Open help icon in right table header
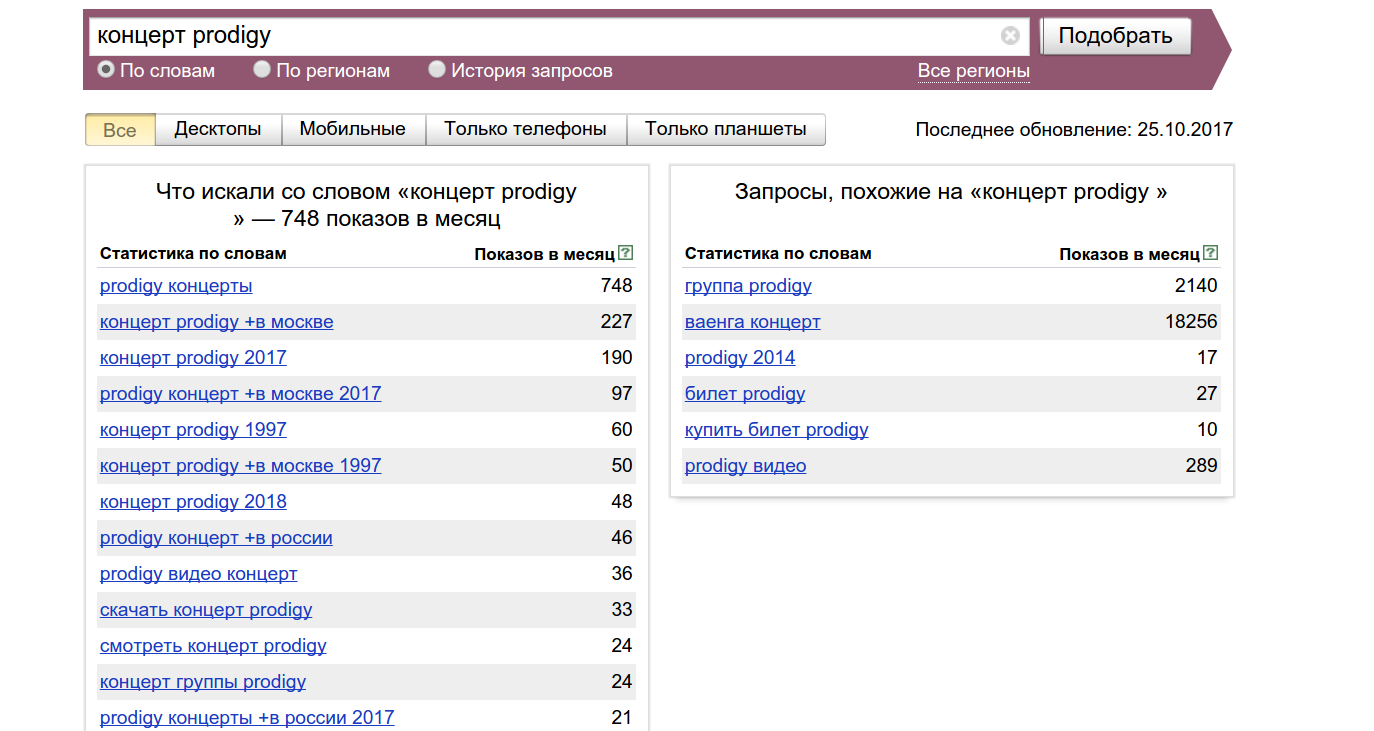Viewport: 1374px width, 731px height. click(1211, 253)
